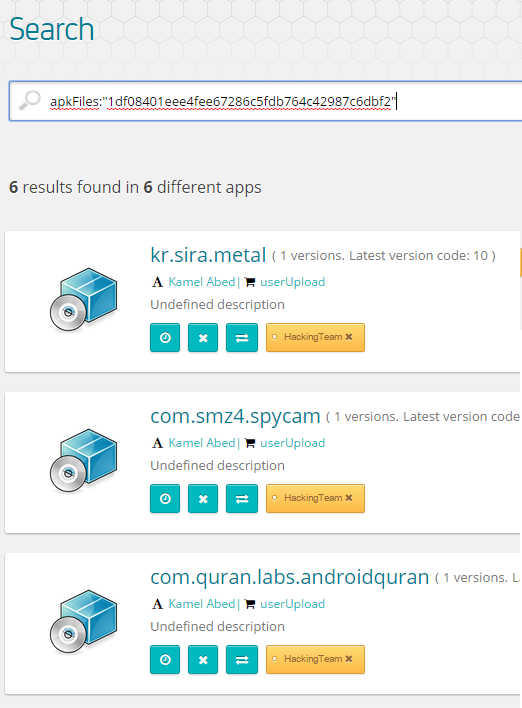Click the swap arrows button for kr.sira.metal
522x708 pixels.
tap(242, 337)
